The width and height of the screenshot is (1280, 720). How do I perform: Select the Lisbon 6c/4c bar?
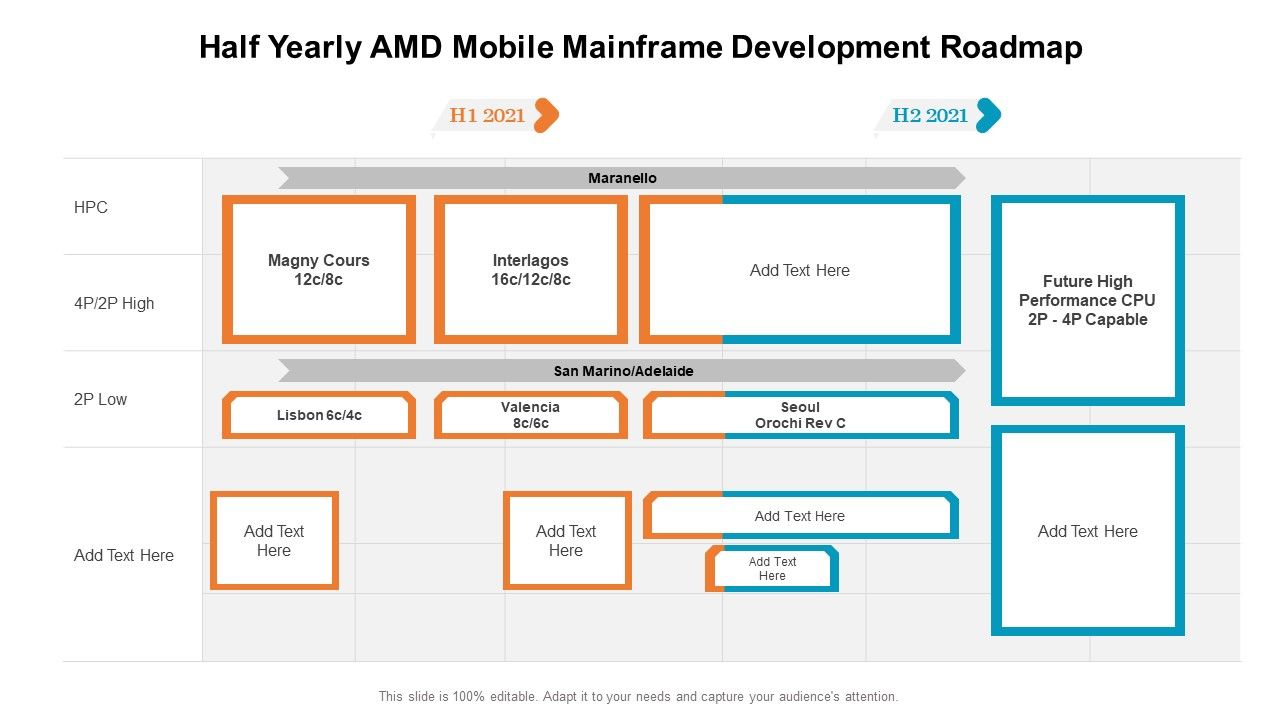(x=320, y=414)
